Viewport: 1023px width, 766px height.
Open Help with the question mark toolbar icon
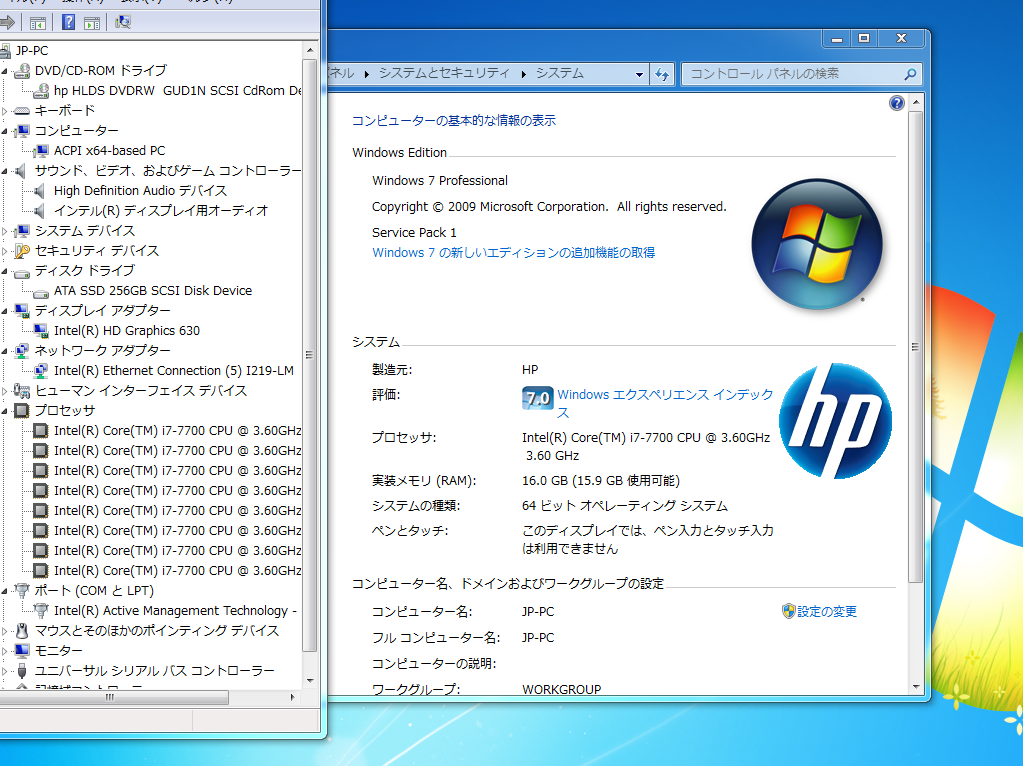(67, 22)
